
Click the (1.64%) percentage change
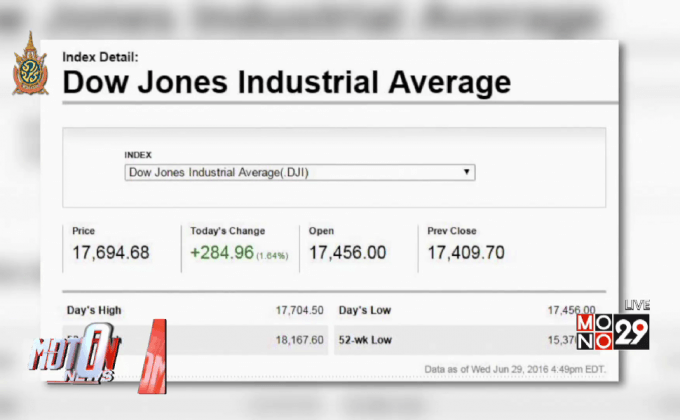[271, 256]
